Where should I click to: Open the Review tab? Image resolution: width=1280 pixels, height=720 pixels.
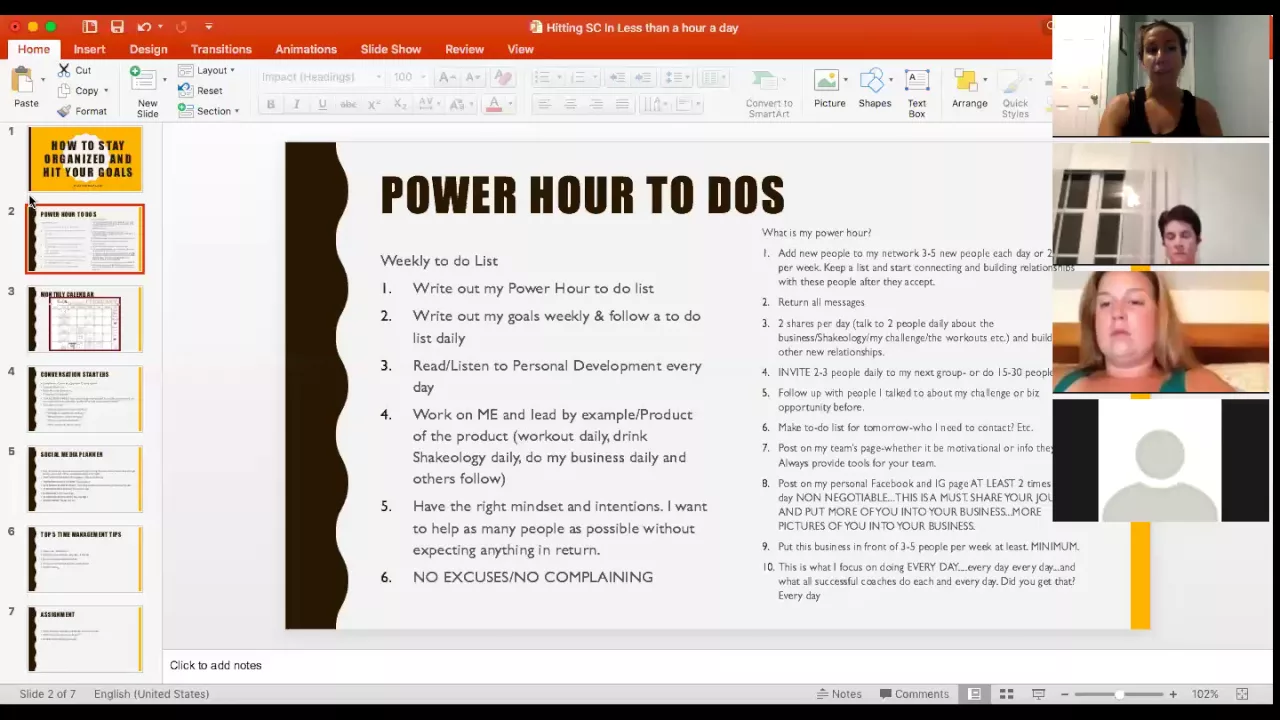coord(464,49)
